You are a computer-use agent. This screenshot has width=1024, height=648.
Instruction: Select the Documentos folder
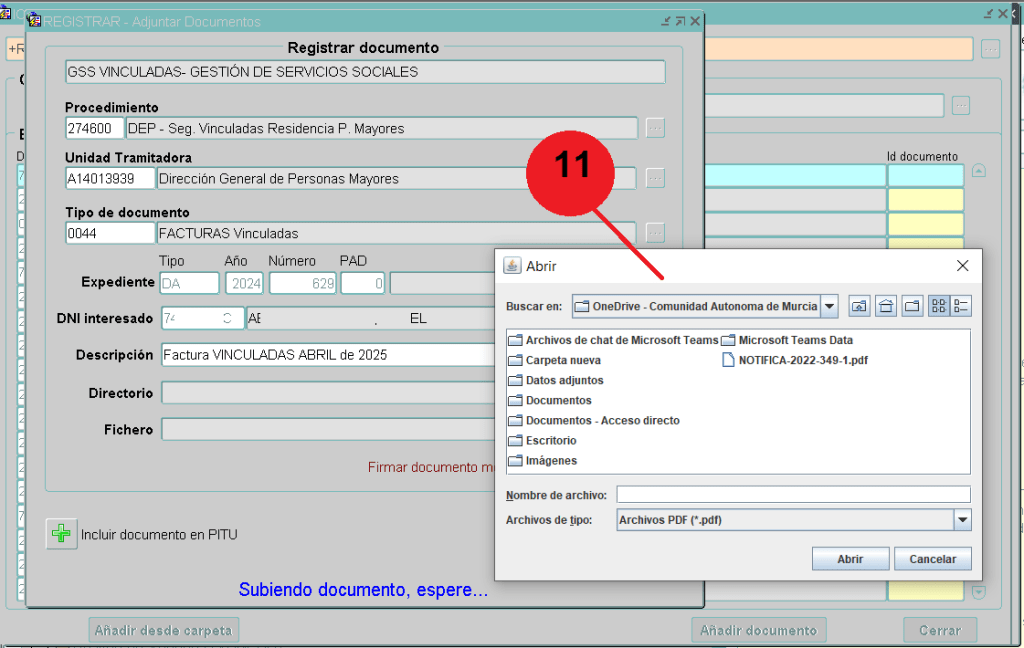pyautogui.click(x=558, y=400)
